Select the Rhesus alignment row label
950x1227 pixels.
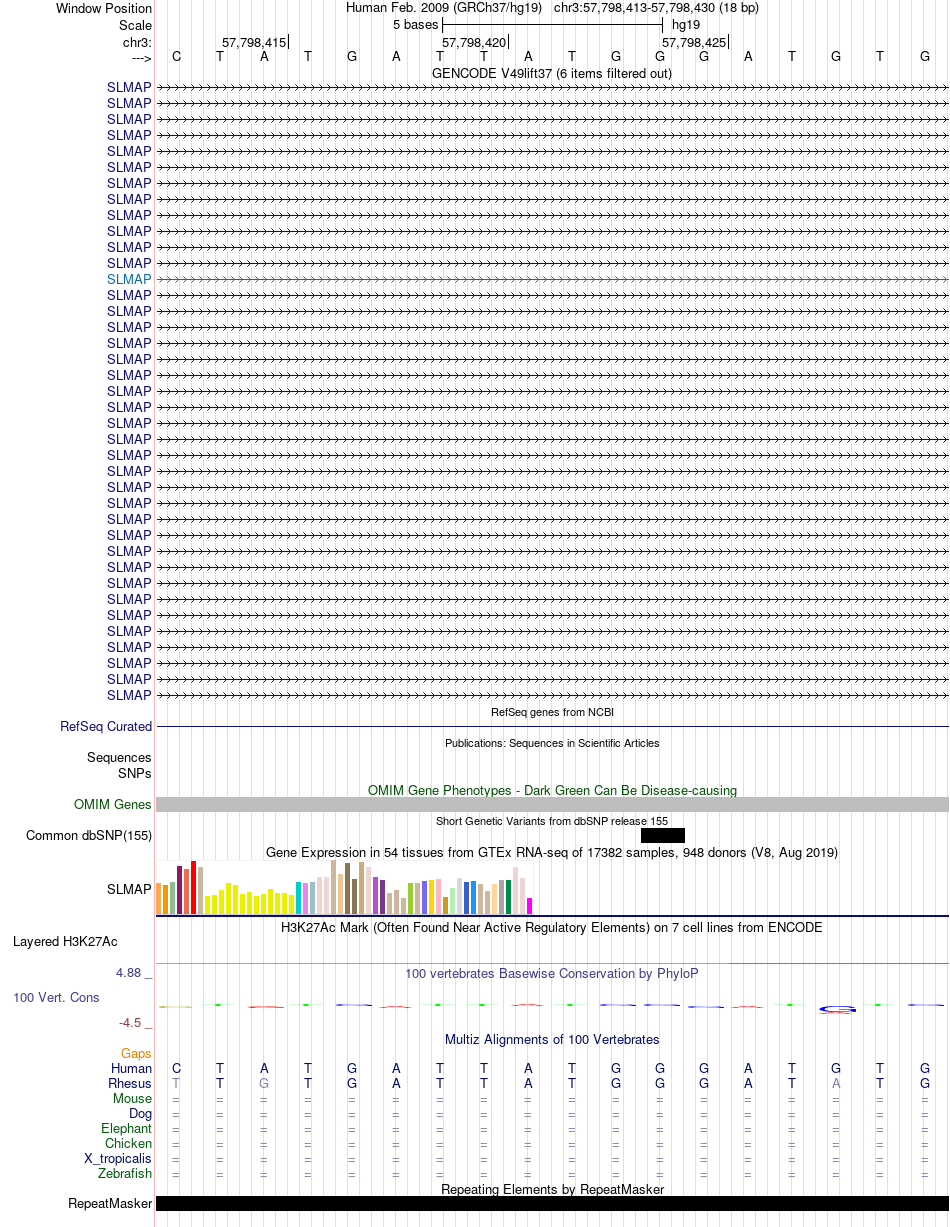tap(130, 1084)
